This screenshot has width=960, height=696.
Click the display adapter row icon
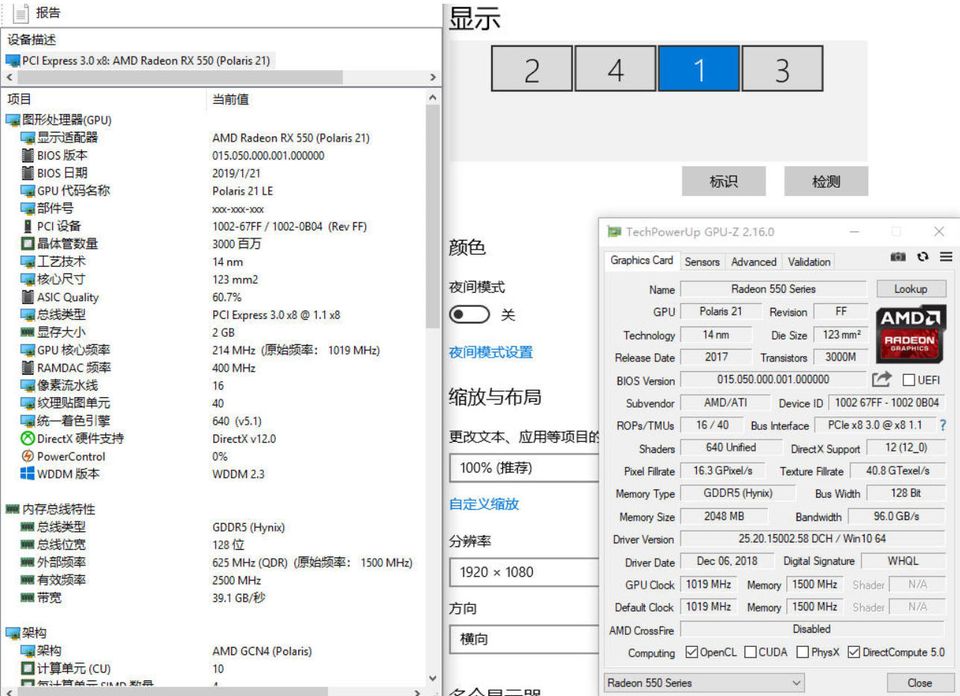tap(28, 137)
